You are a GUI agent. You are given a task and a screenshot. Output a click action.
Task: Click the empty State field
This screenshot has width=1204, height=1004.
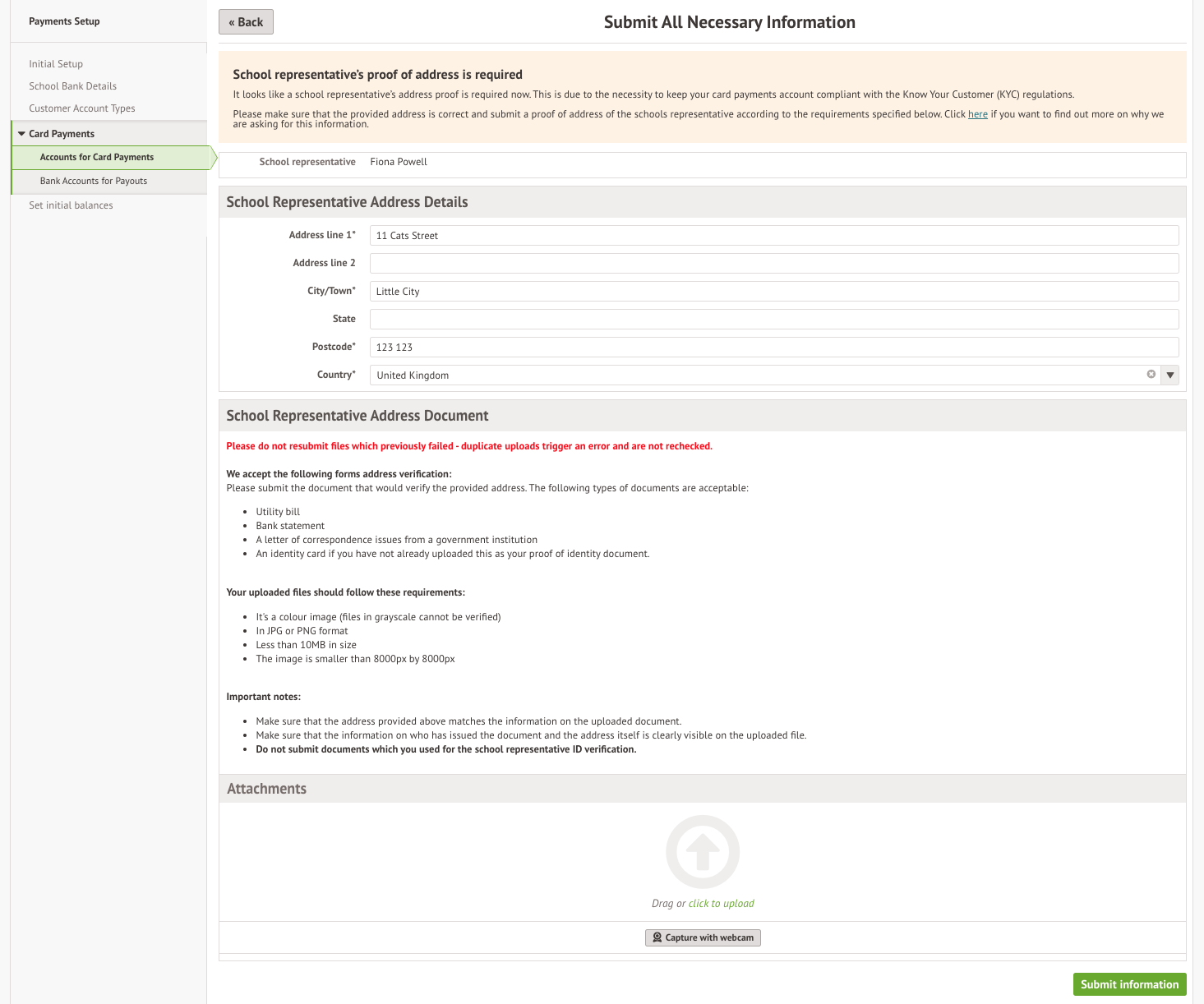click(x=773, y=320)
